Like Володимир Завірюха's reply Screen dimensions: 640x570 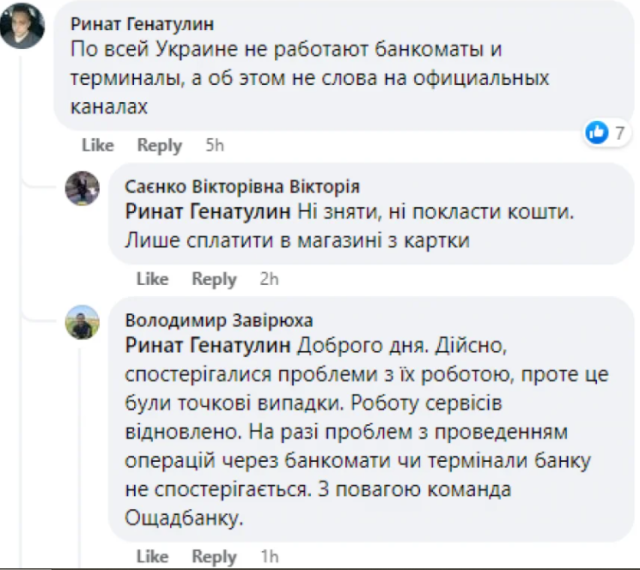pos(152,556)
